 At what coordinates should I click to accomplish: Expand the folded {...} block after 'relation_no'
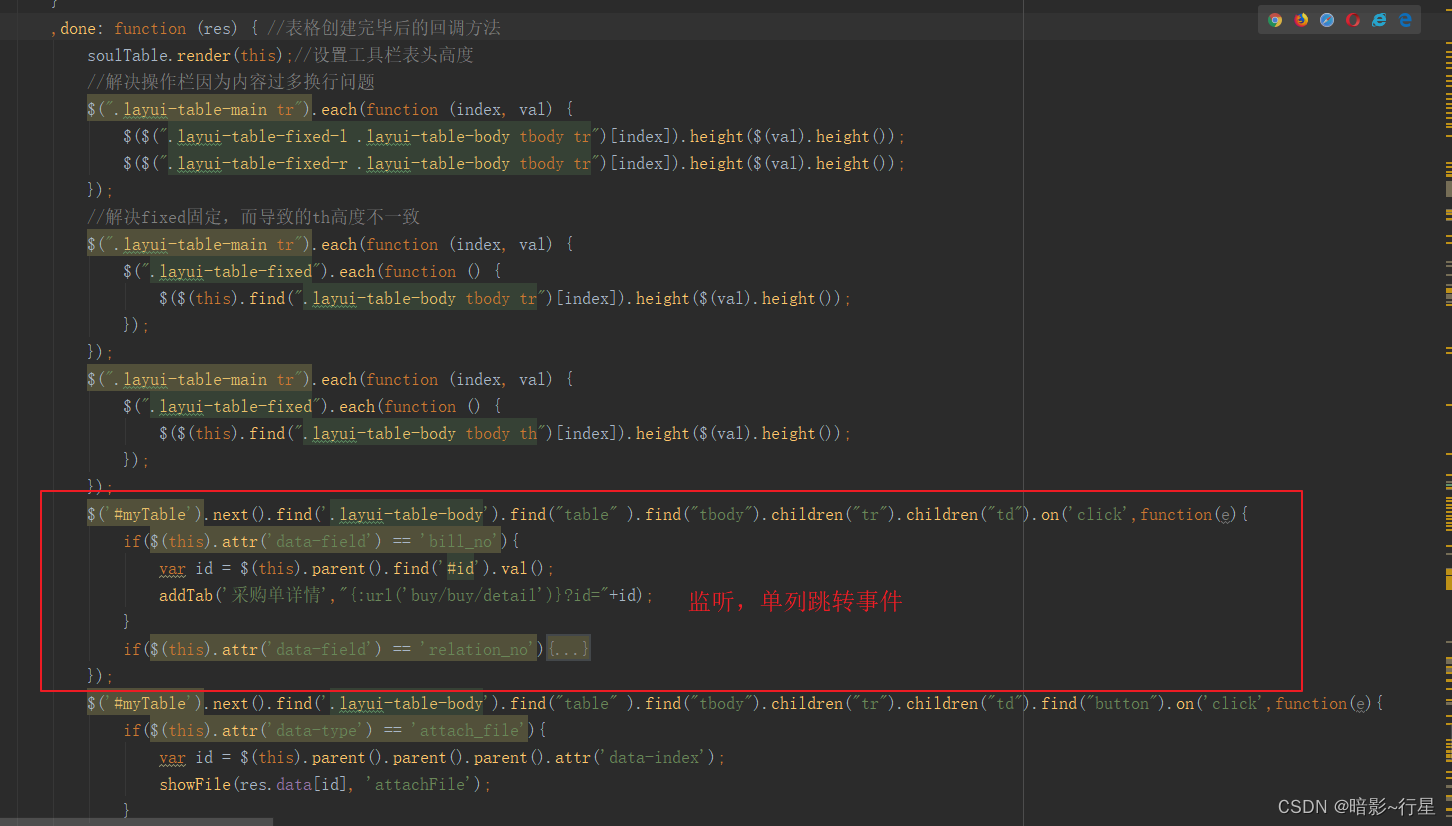568,649
